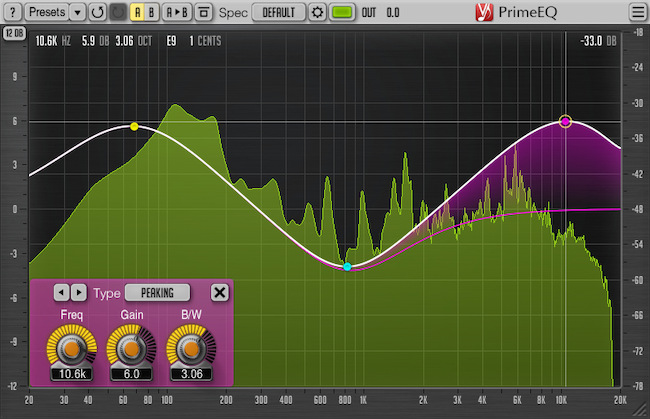Click the undo arrow icon
The width and height of the screenshot is (650, 419).
(98, 12)
